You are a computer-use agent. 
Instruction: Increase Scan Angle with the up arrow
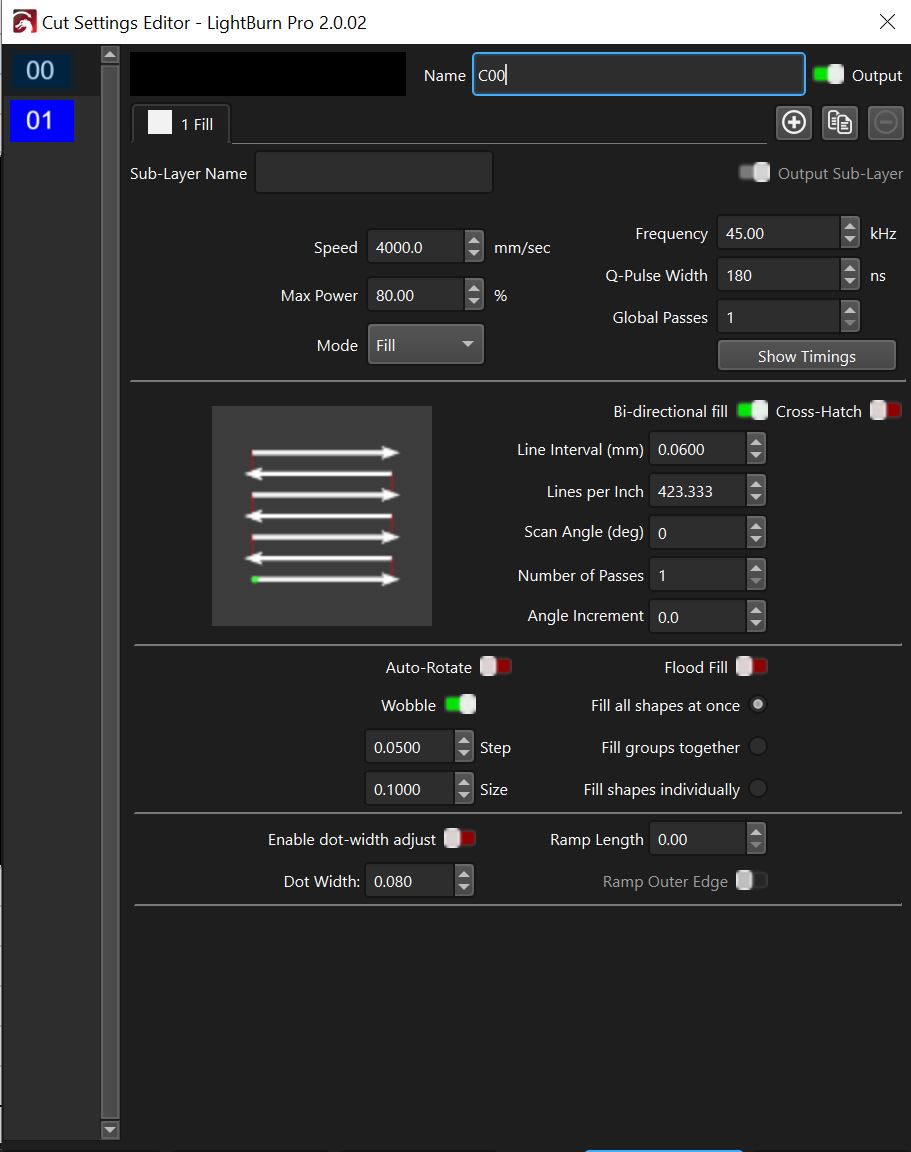pos(756,524)
